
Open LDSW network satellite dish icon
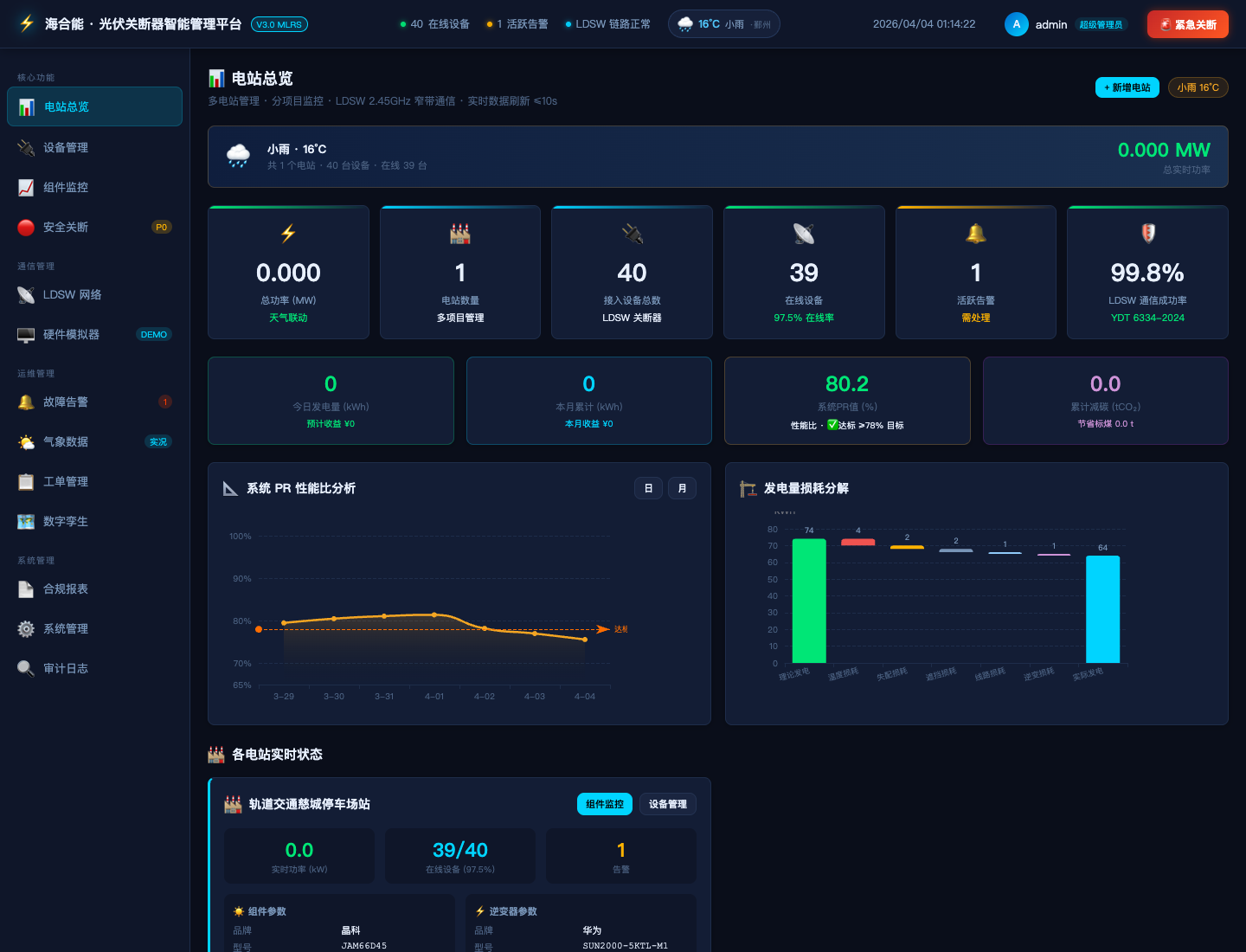pyautogui.click(x=26, y=295)
